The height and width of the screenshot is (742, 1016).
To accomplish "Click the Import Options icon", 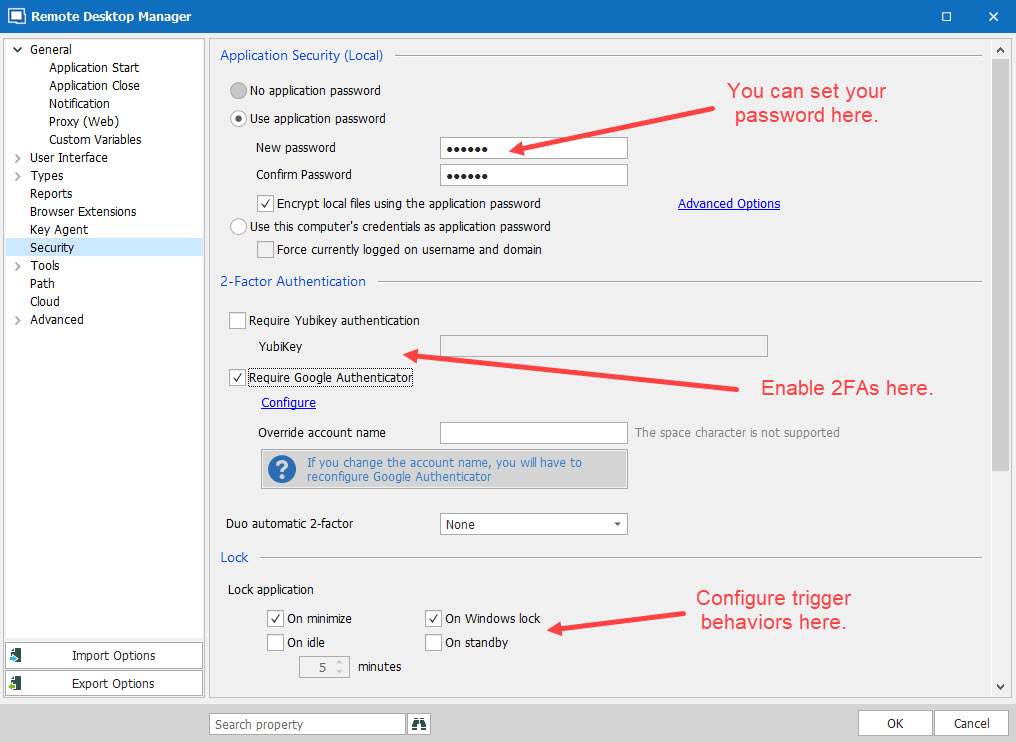I will click(16, 656).
